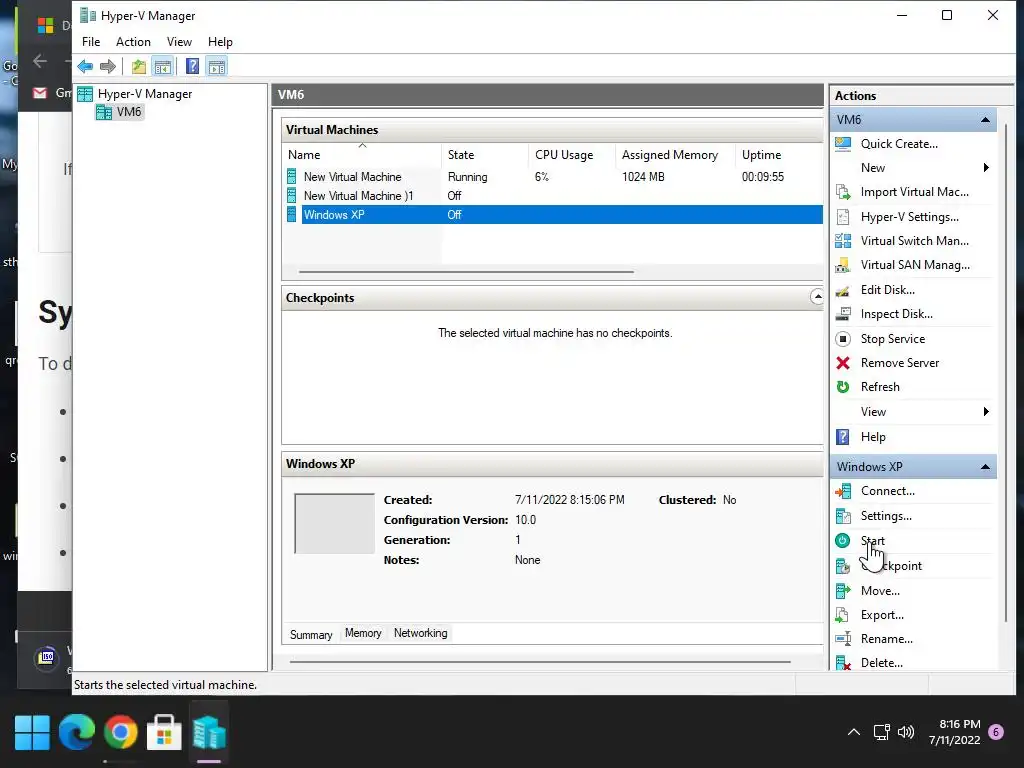The height and width of the screenshot is (768, 1024).
Task: Sort by Uptime column header
Action: pos(778,155)
